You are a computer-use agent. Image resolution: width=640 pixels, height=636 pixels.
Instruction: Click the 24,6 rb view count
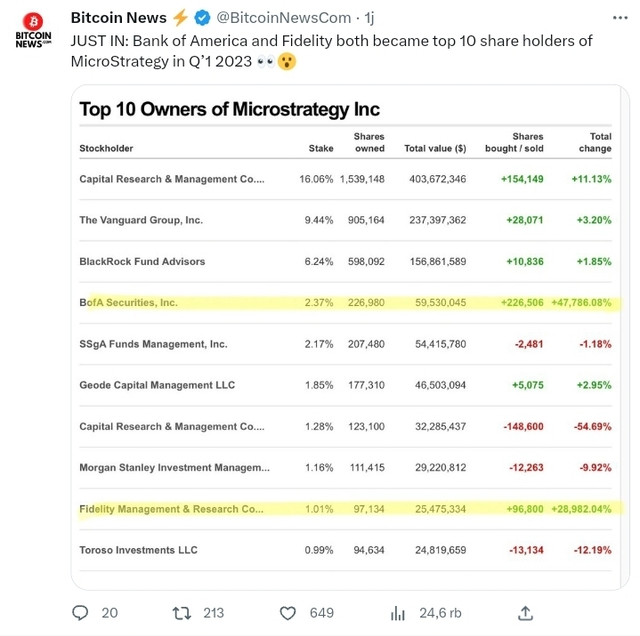[x=440, y=613]
